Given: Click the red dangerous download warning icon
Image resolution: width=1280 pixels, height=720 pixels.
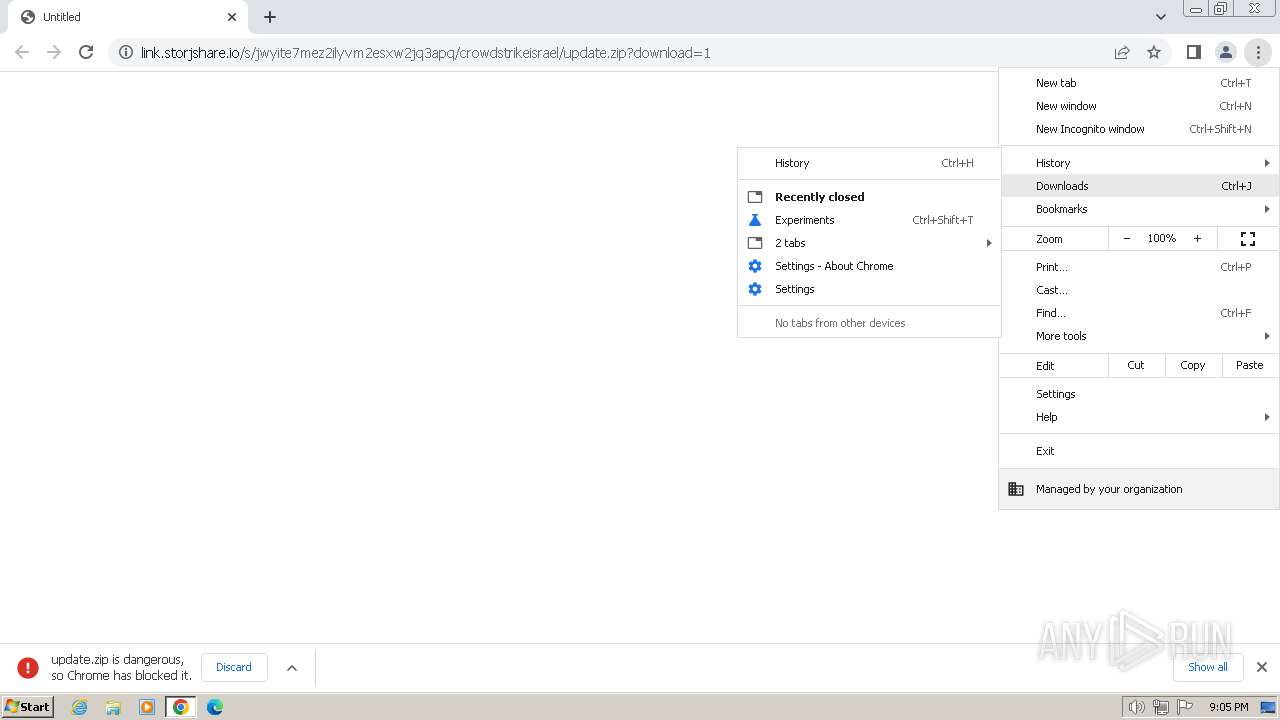Looking at the screenshot, I should pos(28,668).
